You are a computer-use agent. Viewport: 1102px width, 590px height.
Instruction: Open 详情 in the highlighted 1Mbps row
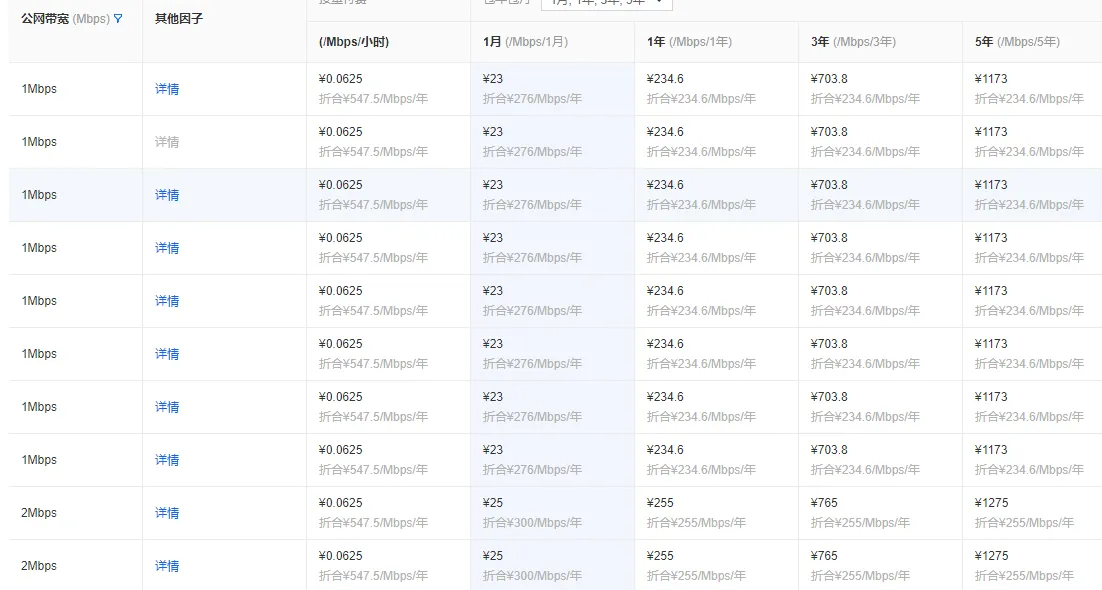tap(167, 195)
